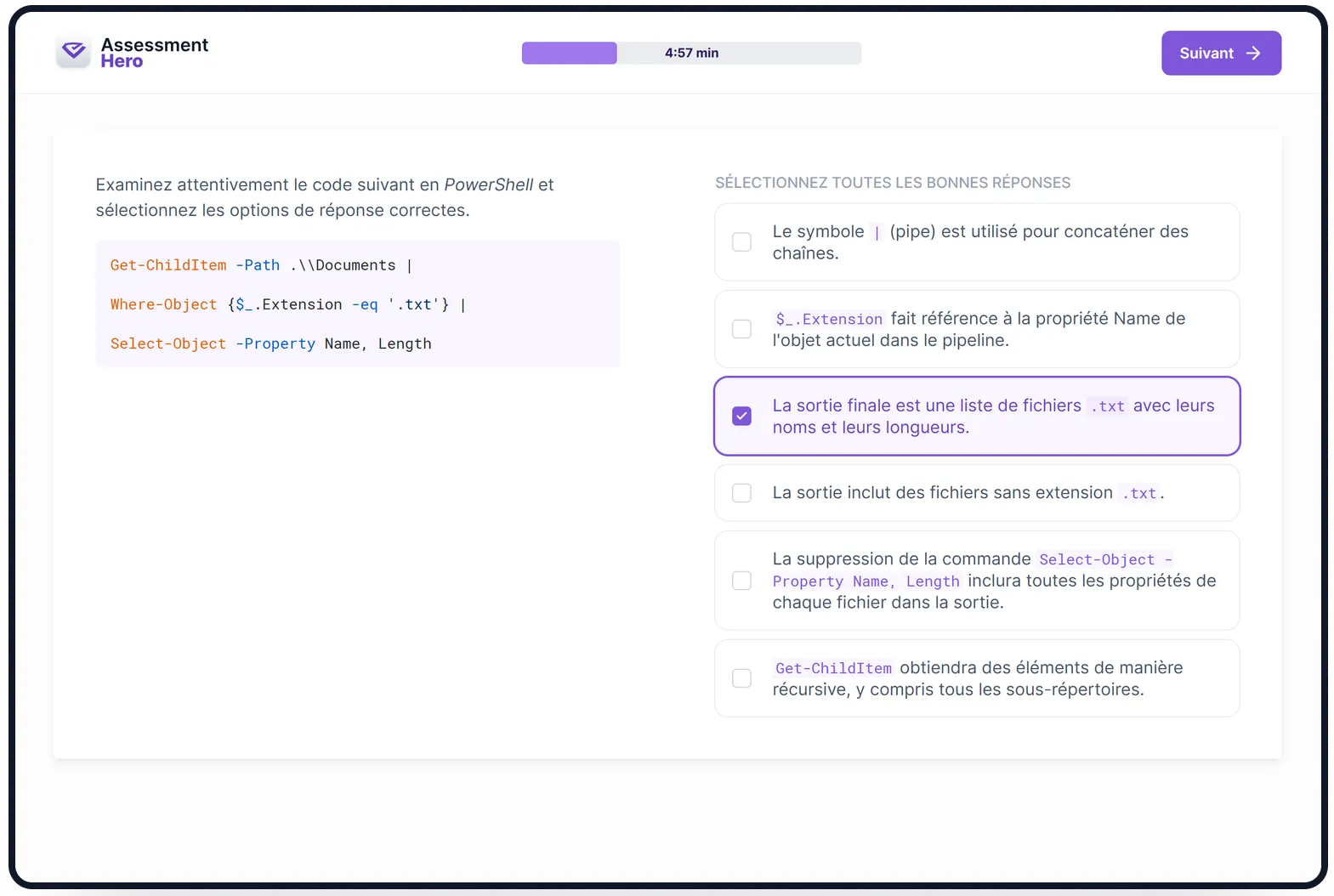Click the '.txt' code tag in selected answer
This screenshot has width=1334, height=896.
[x=1107, y=406]
